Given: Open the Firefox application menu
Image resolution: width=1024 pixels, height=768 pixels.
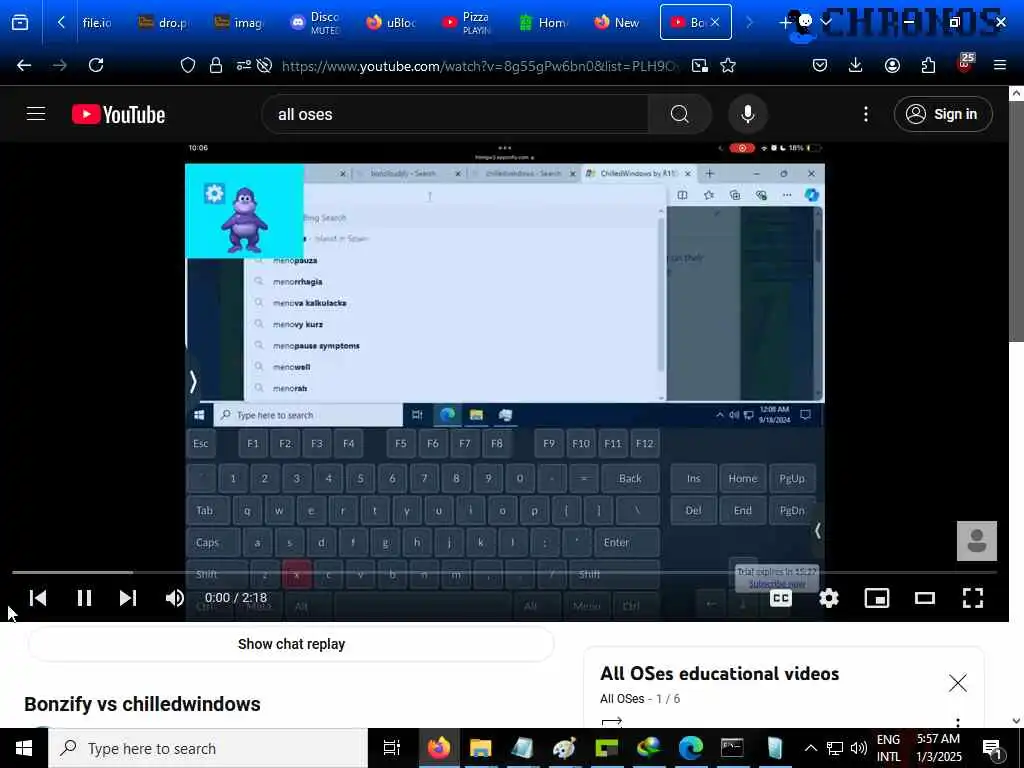Looking at the screenshot, I should tap(999, 65).
